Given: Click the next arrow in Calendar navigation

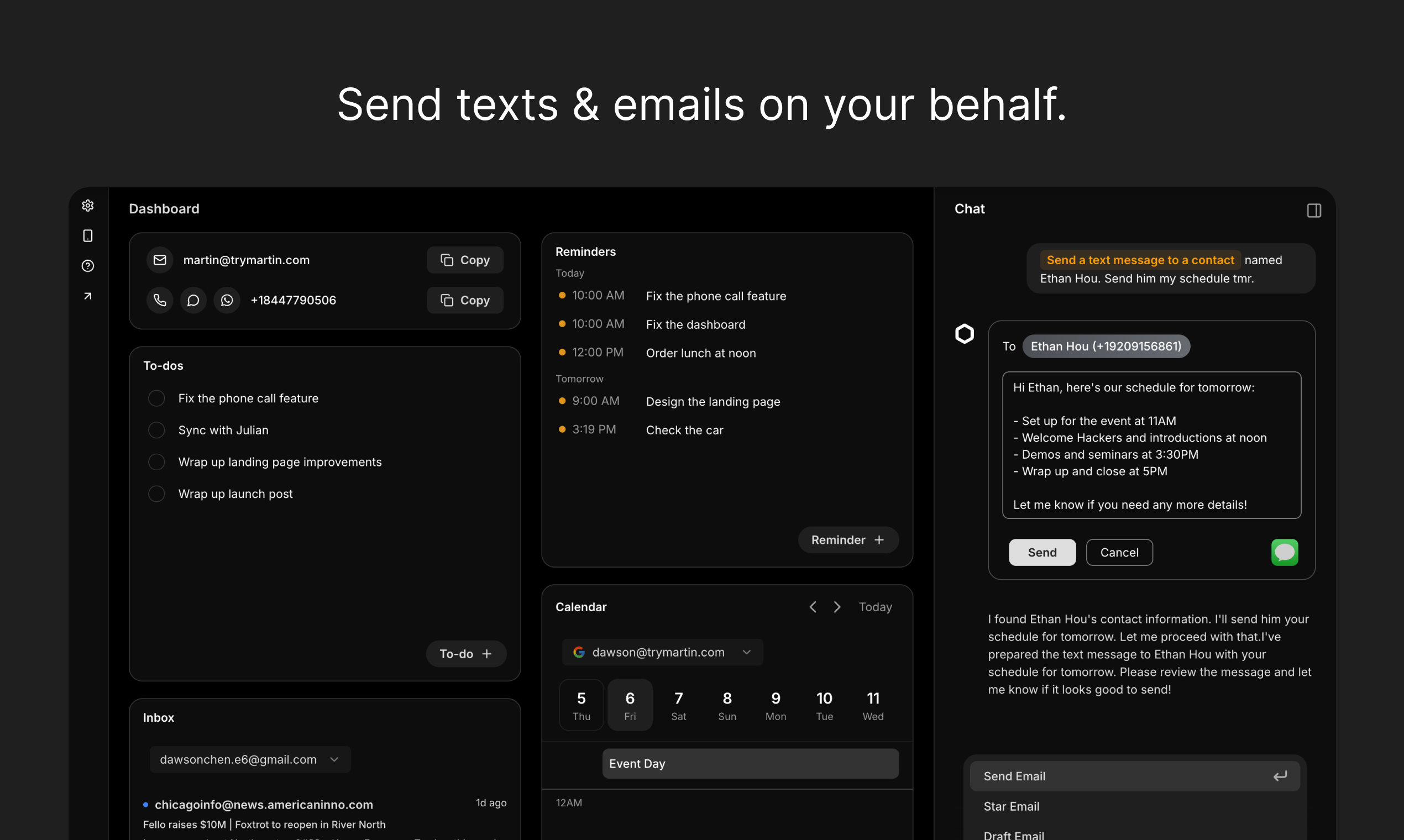Looking at the screenshot, I should click(837, 606).
